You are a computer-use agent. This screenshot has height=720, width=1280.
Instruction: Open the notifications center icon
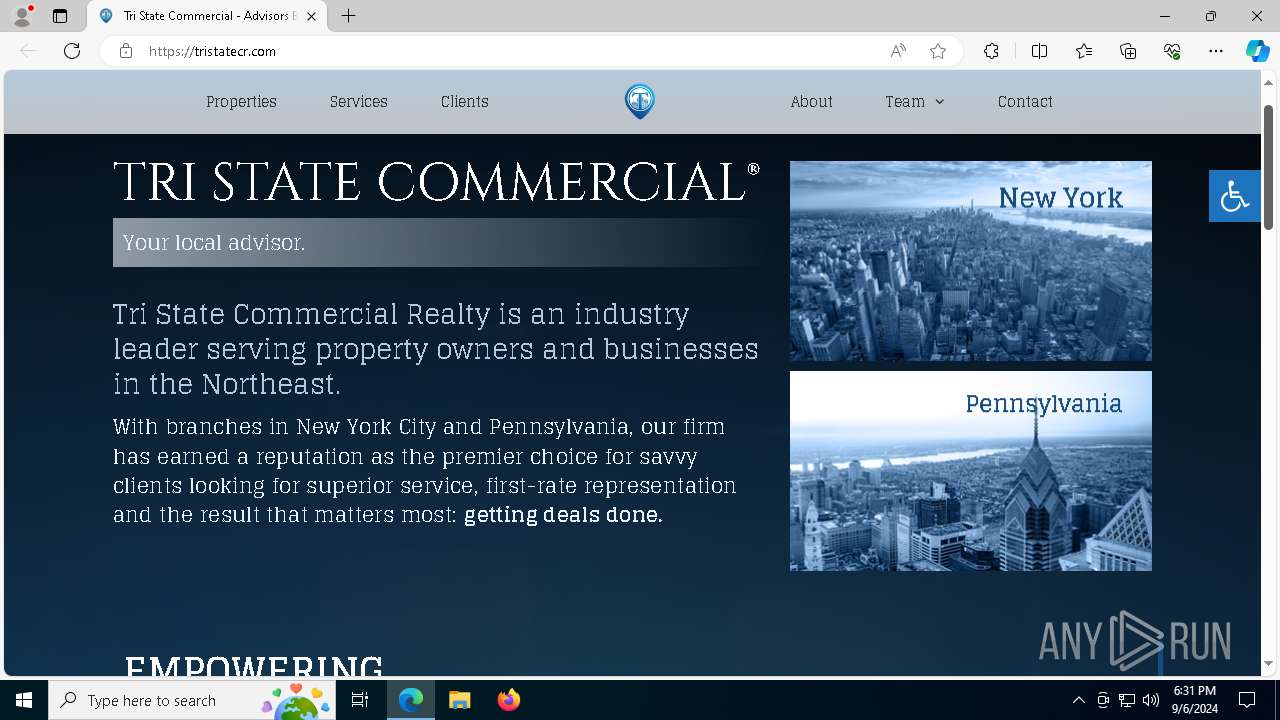[x=1247, y=700]
